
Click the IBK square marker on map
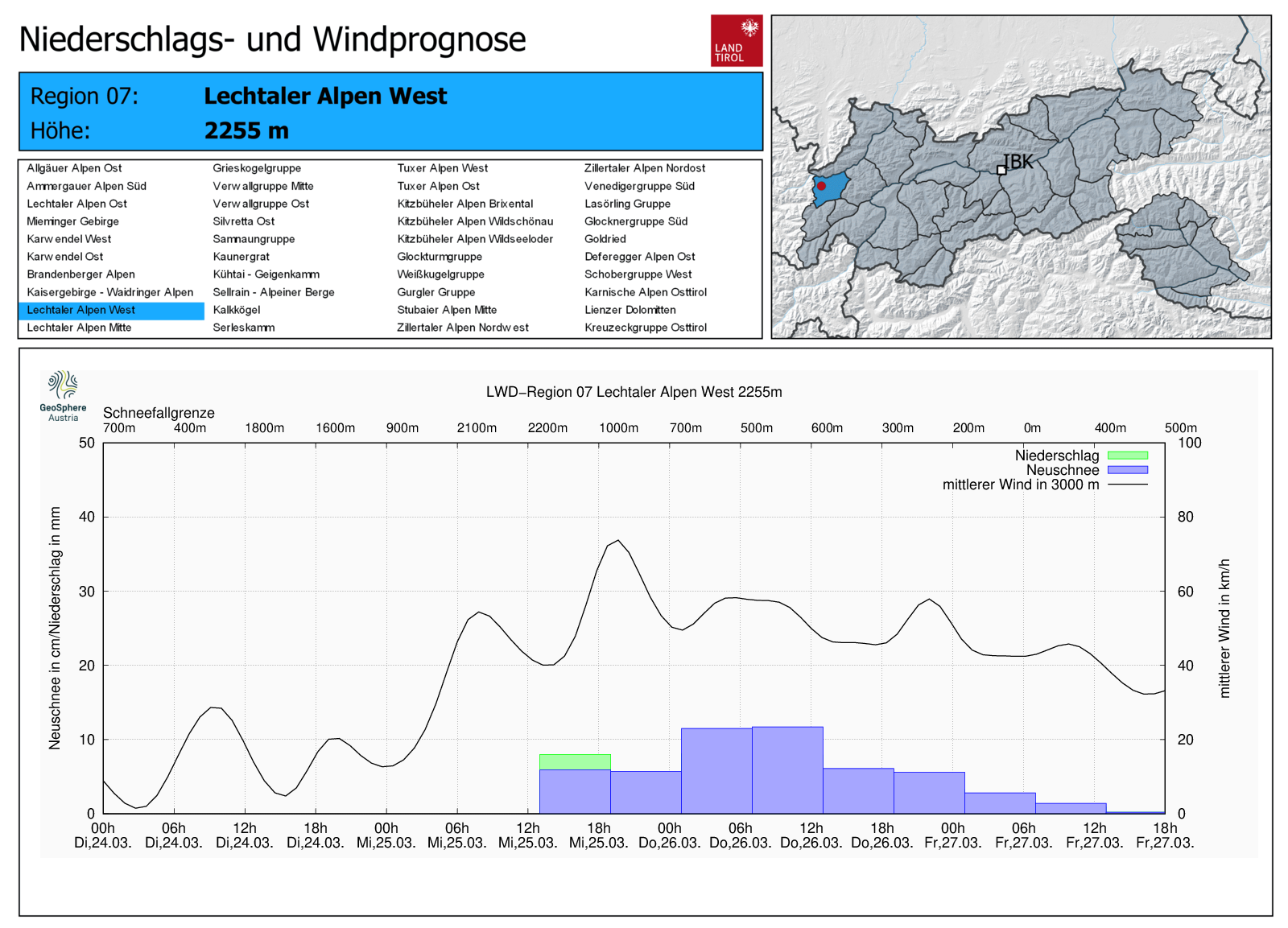(1001, 170)
